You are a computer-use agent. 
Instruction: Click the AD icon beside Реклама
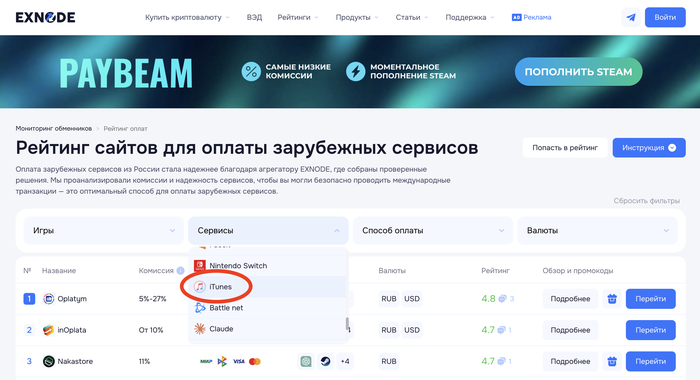coord(517,17)
